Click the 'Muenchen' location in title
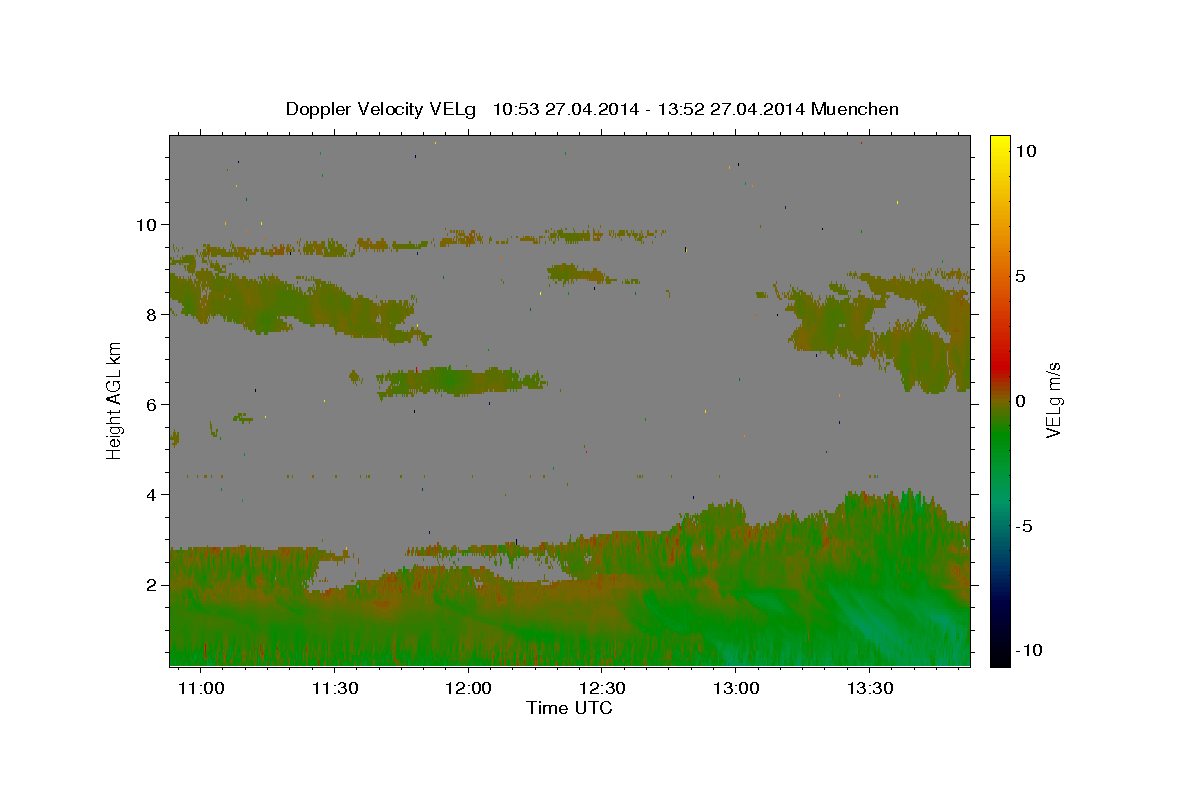 click(856, 109)
